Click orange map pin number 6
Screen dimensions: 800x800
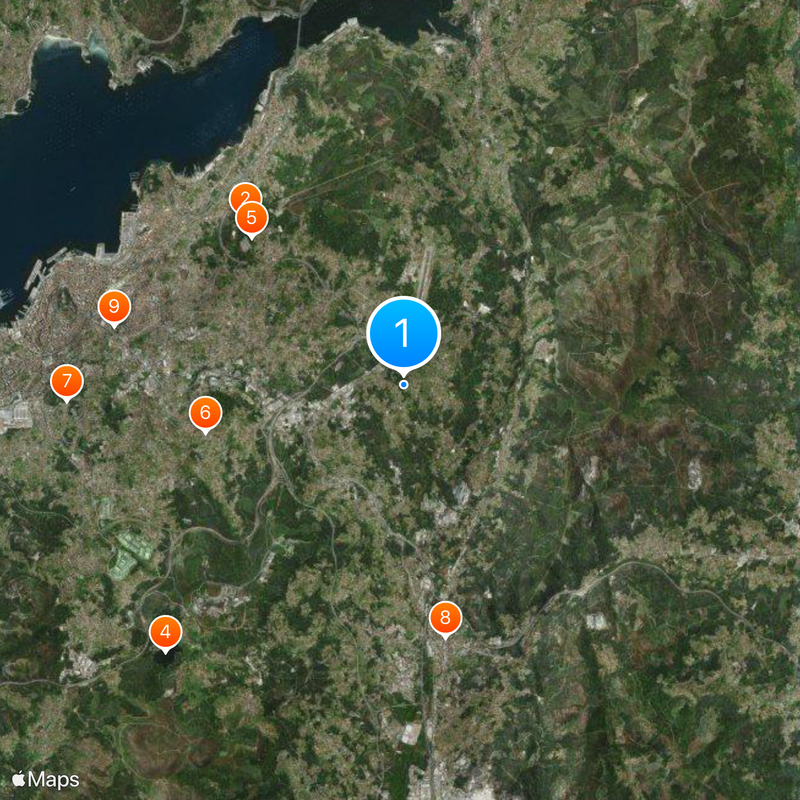[205, 413]
